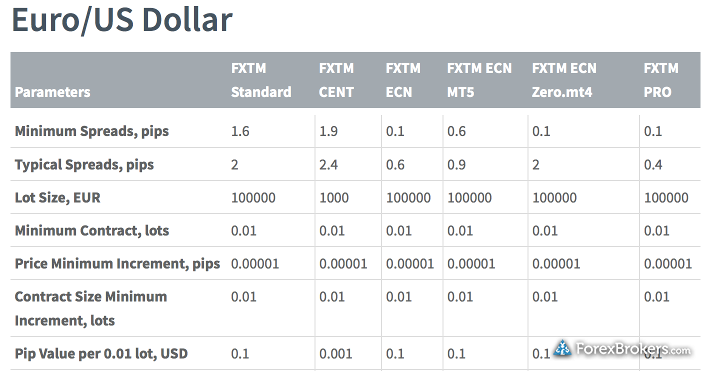Select the FXTM CENT column header

click(x=337, y=80)
